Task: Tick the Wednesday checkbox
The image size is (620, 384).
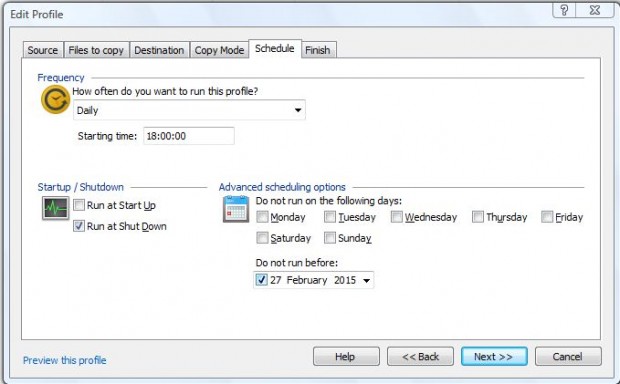Action: tap(397, 217)
